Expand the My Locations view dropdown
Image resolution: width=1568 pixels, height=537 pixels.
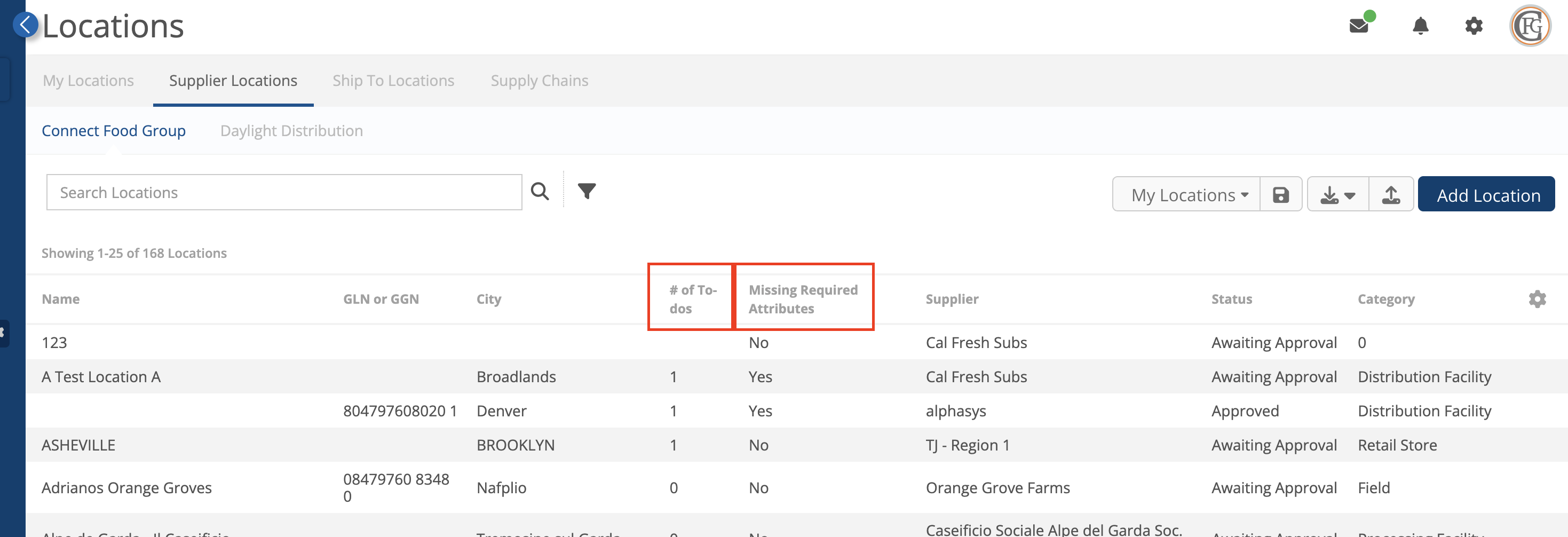pos(1186,195)
